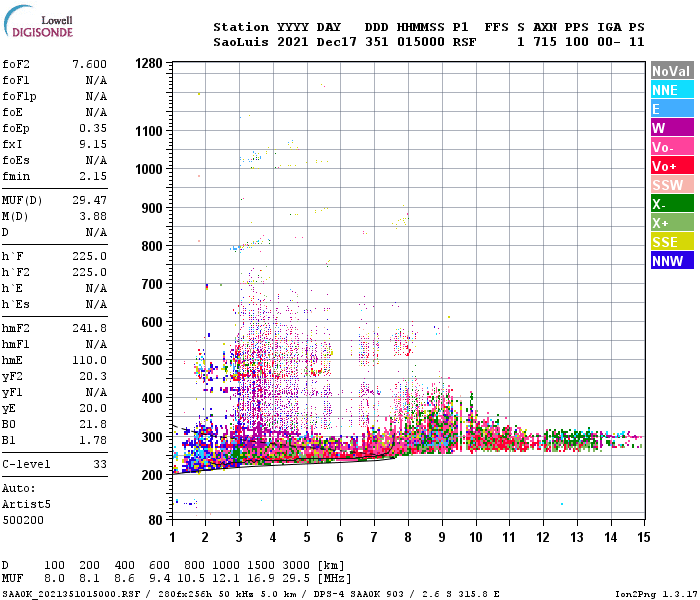Click the 500 km axis label
The image size is (700, 600).
pos(152,360)
